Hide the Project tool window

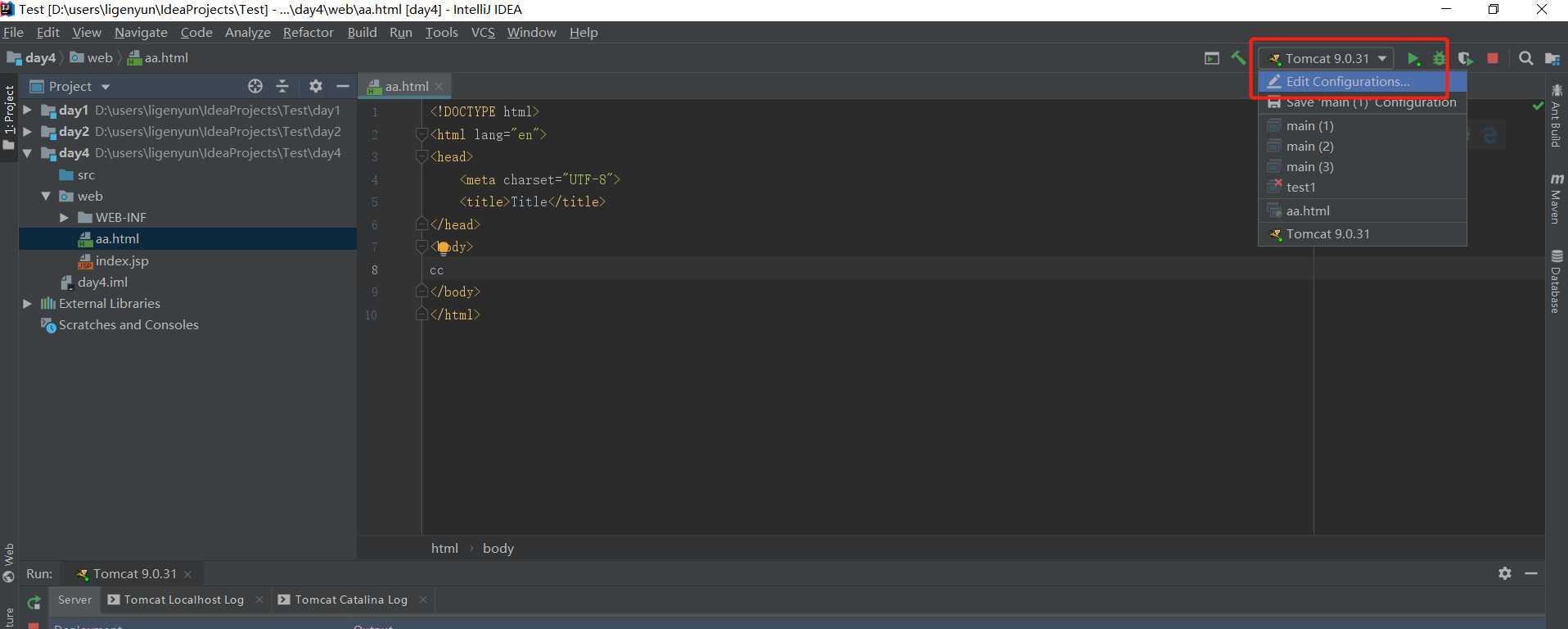click(343, 86)
